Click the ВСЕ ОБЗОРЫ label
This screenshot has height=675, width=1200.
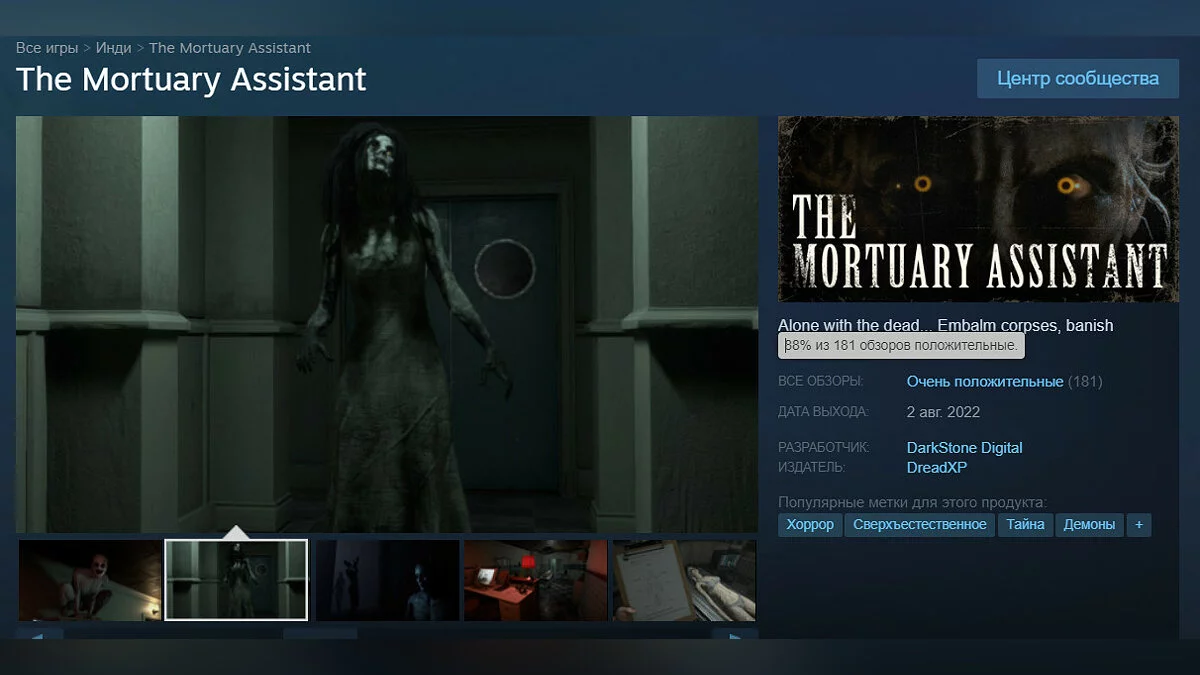coord(820,382)
